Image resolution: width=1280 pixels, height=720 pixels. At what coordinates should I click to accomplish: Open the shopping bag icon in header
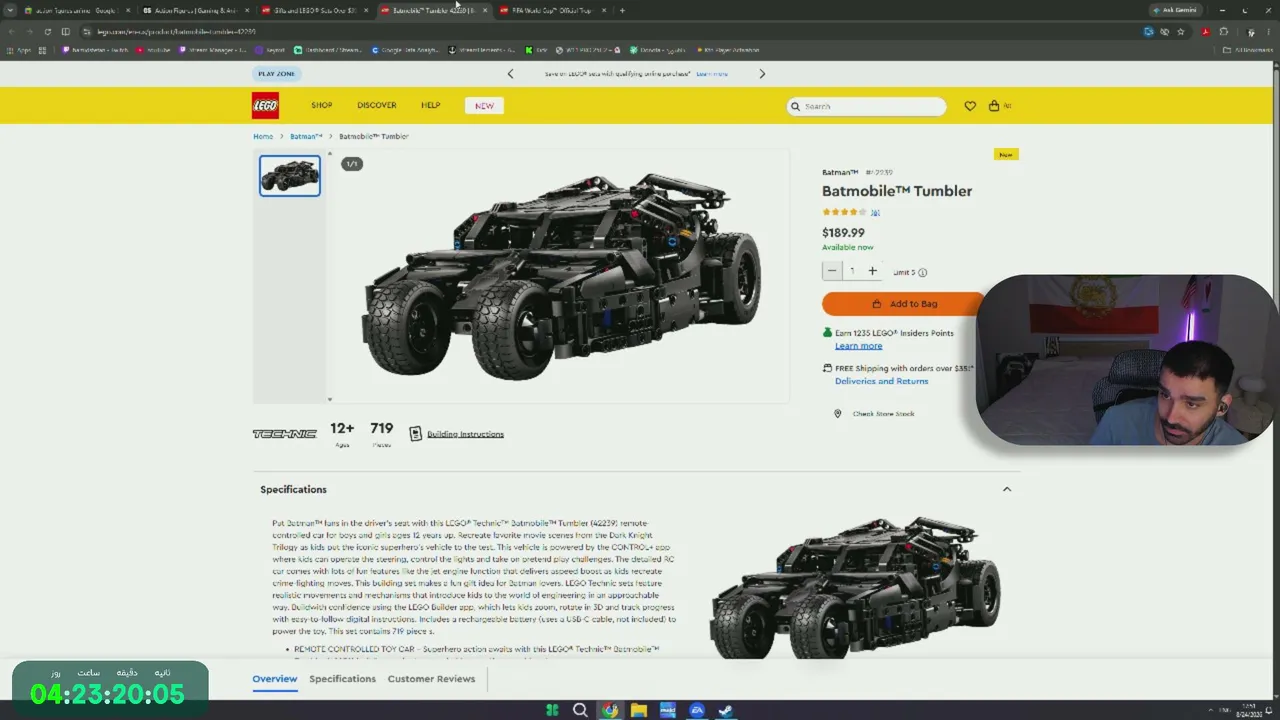coord(994,106)
